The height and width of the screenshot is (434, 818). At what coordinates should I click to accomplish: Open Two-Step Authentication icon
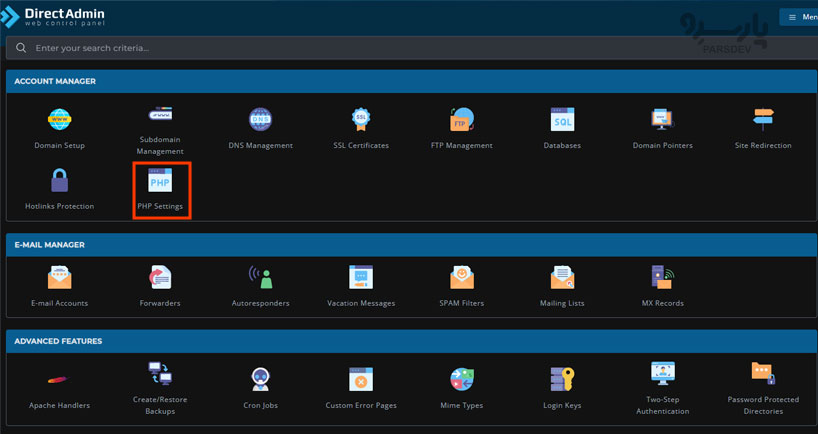pos(663,373)
